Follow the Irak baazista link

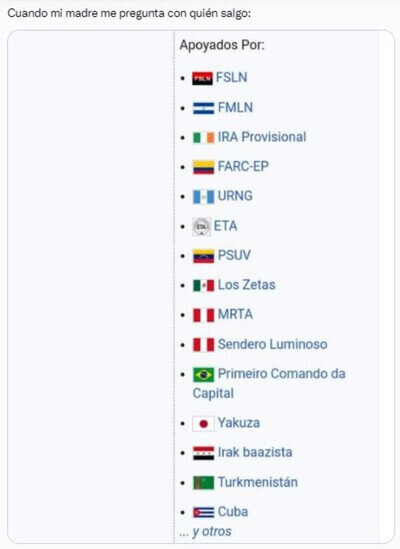[255, 452]
